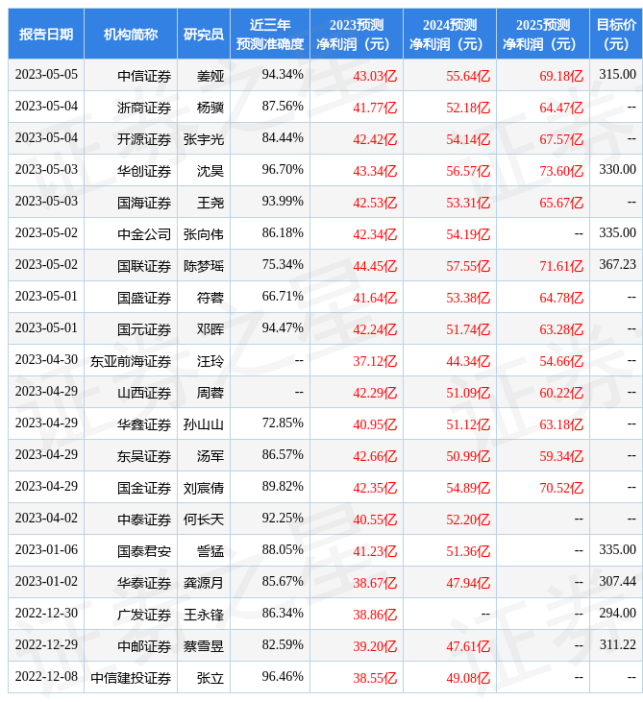Viewport: 643px width, 702px height.
Task: Click the accuracy value 96.46%
Action: point(283,676)
